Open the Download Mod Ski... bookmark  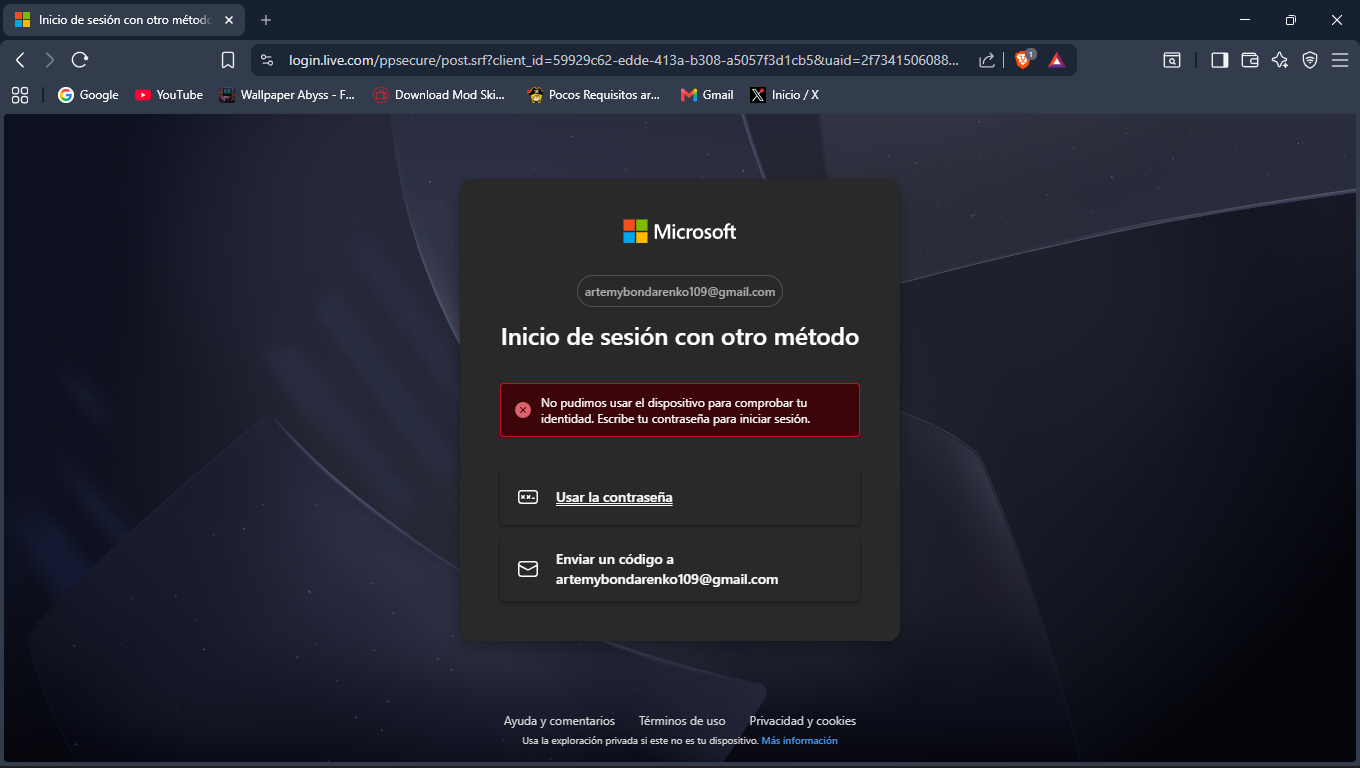coord(439,95)
